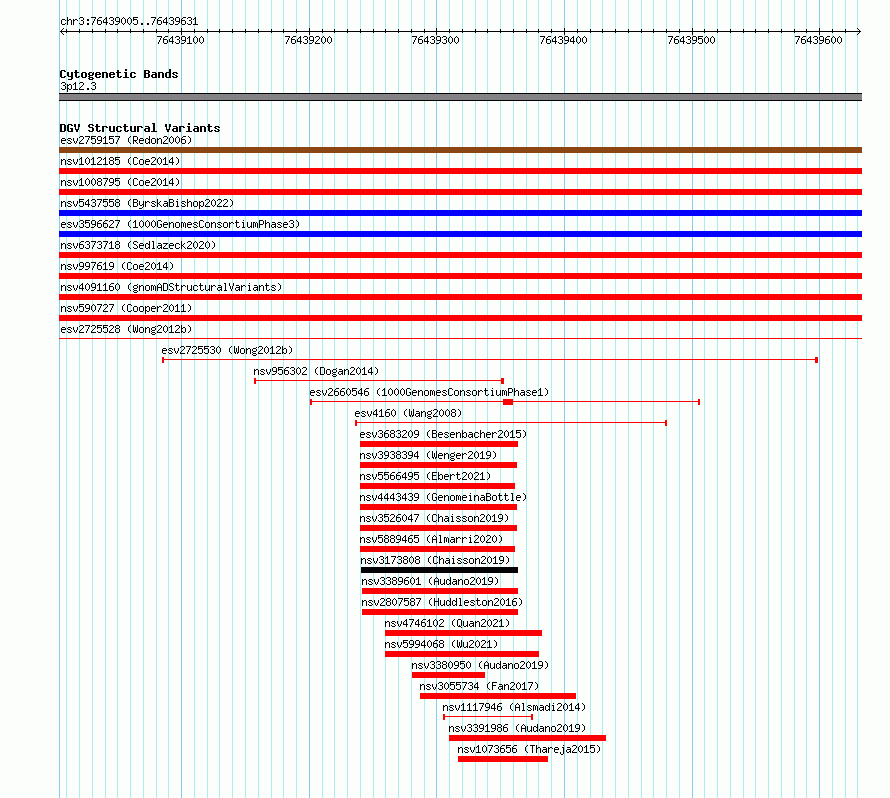This screenshot has height=798, width=890.
Task: Select nsv4746102 (Quan2021) label
Action: pos(447,623)
